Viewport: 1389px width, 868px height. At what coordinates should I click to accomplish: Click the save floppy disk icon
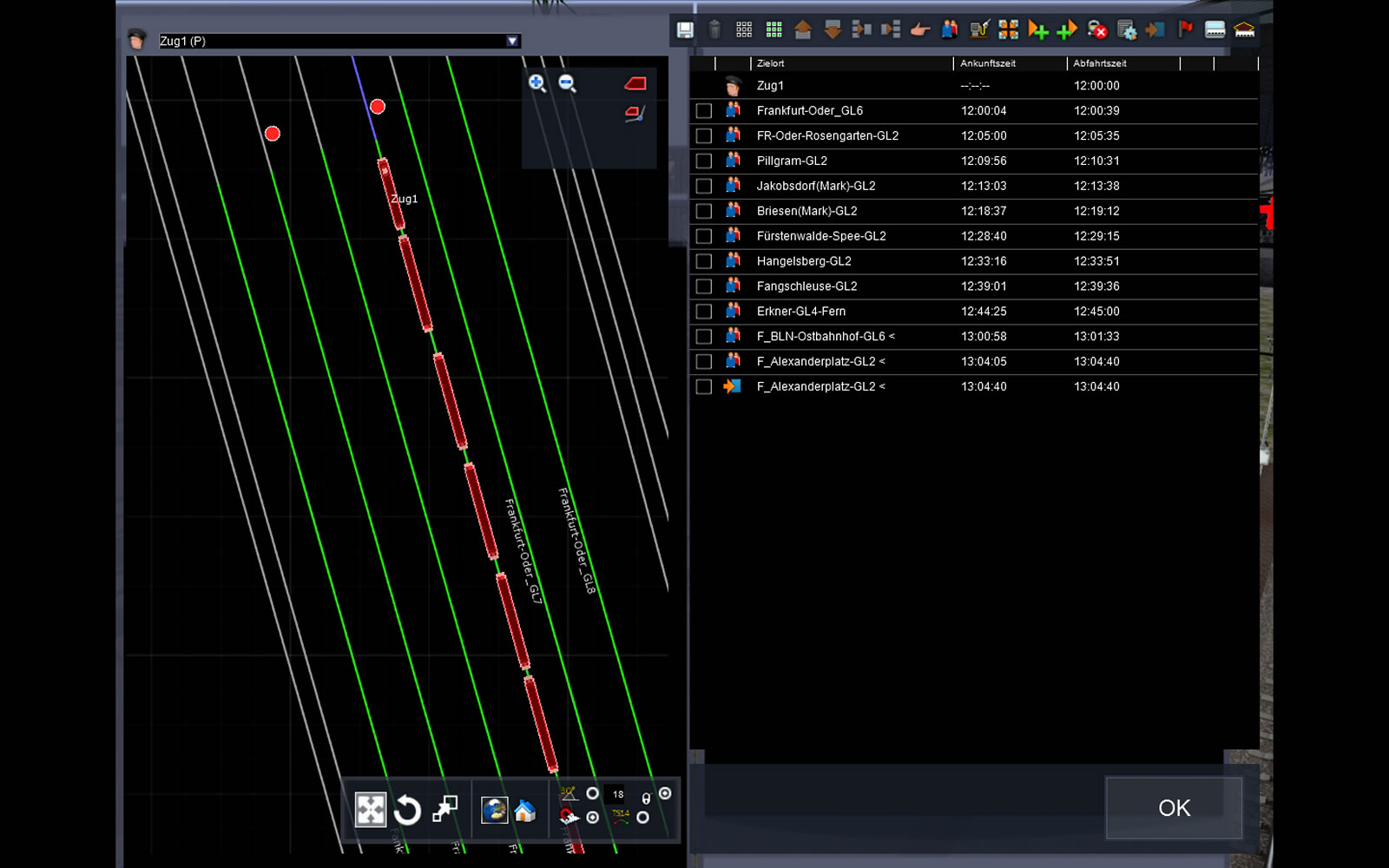(x=685, y=30)
